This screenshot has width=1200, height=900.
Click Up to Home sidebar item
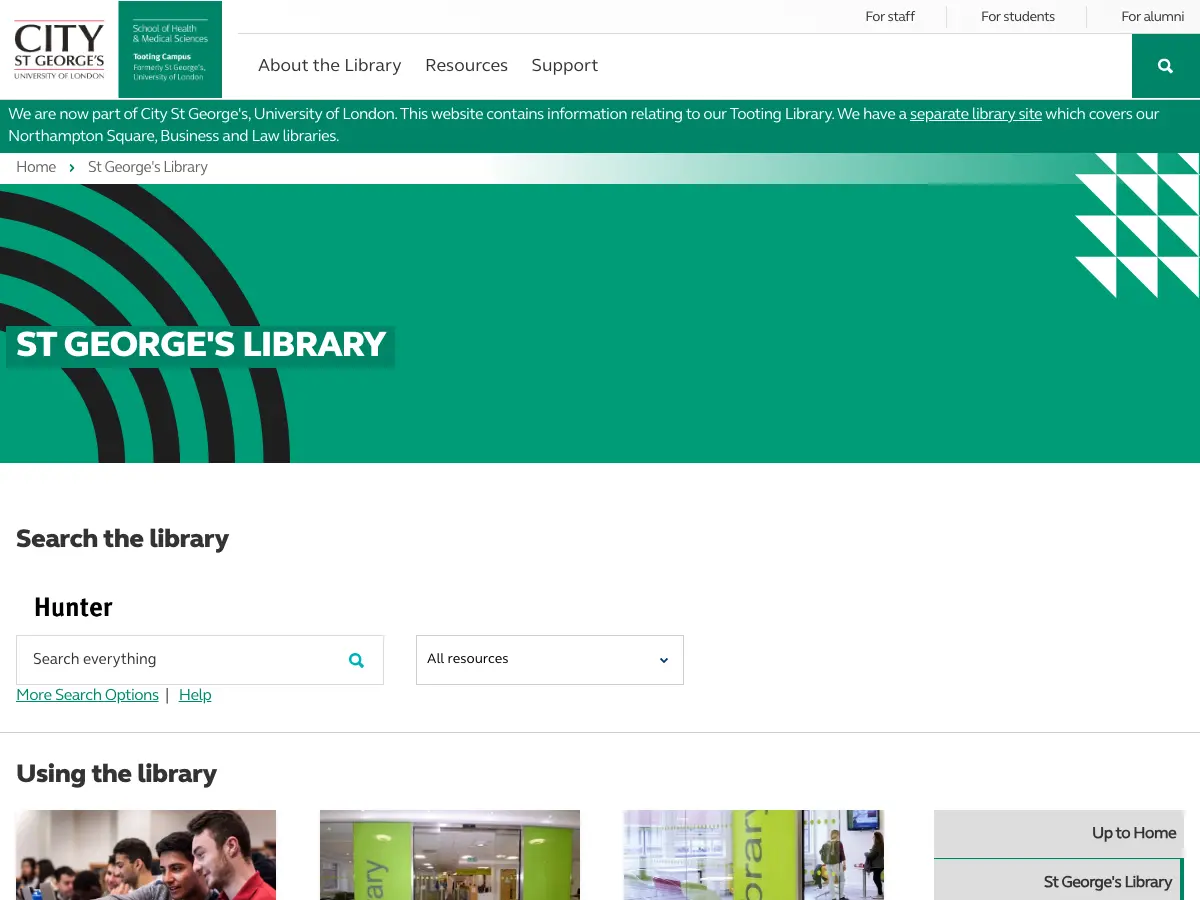click(1060, 833)
